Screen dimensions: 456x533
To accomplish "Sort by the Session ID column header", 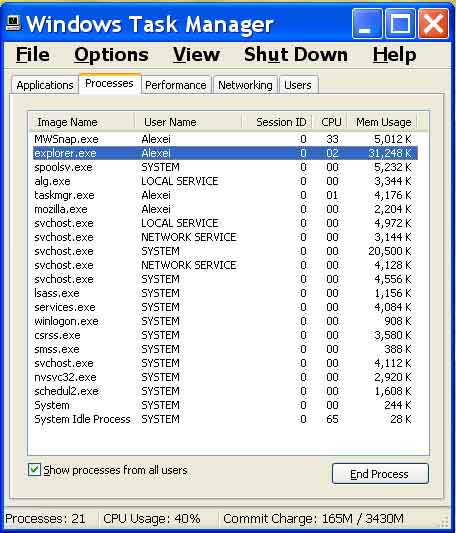I will (x=277, y=122).
